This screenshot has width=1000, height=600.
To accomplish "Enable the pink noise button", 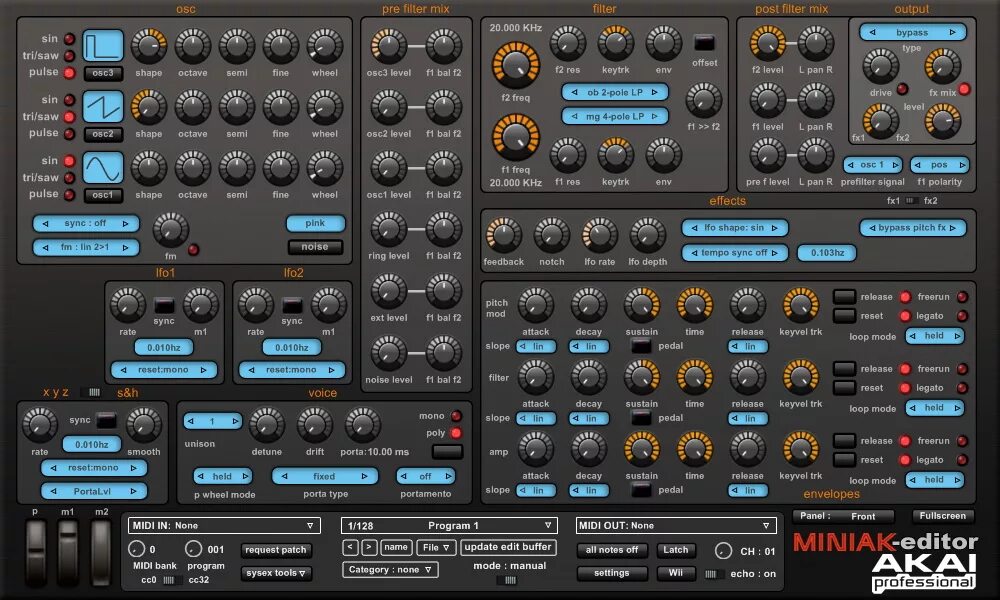I will (315, 223).
